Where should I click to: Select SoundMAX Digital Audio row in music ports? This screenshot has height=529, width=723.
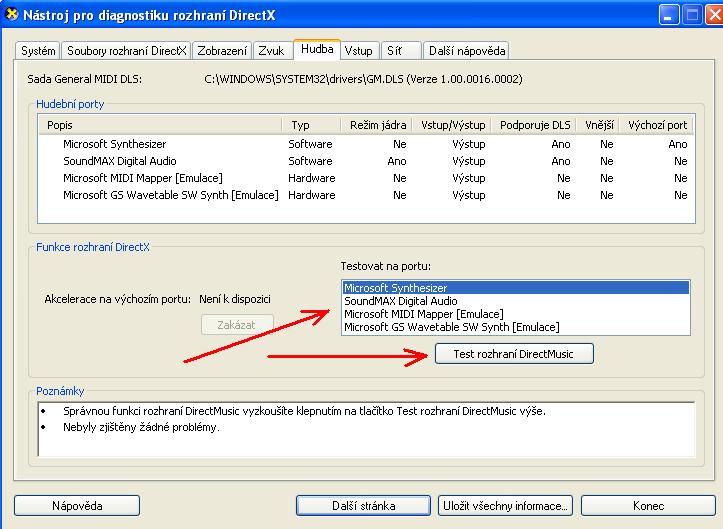point(366,161)
